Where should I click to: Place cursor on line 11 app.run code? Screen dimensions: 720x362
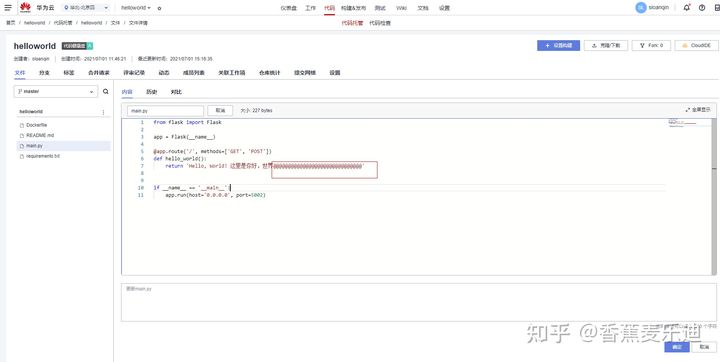pyautogui.click(x=215, y=195)
